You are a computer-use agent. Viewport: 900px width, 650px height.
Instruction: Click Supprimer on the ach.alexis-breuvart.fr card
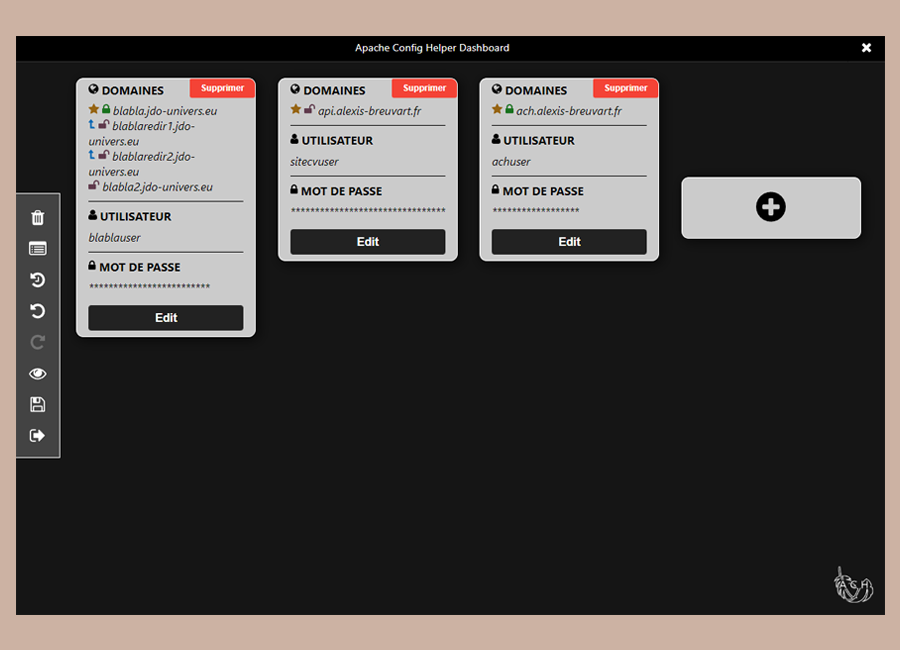click(x=626, y=88)
